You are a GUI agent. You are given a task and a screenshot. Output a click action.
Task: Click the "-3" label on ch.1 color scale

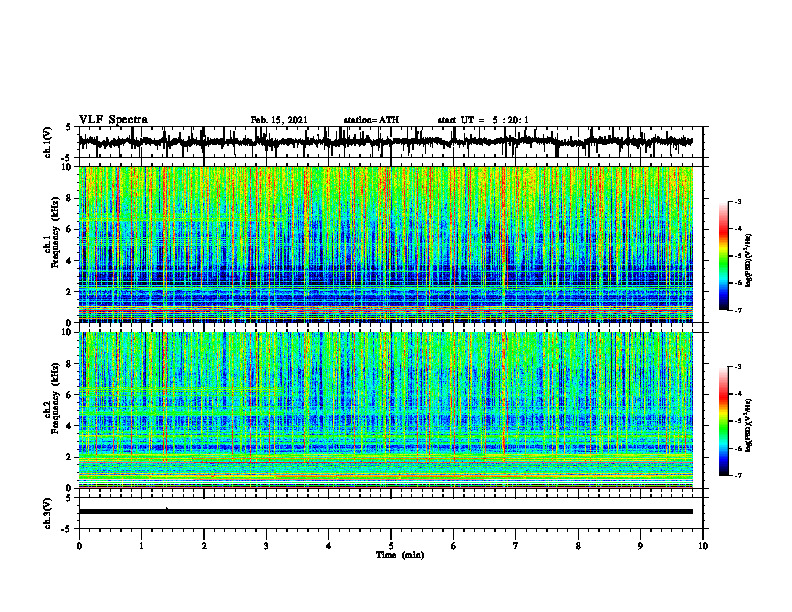point(737,201)
